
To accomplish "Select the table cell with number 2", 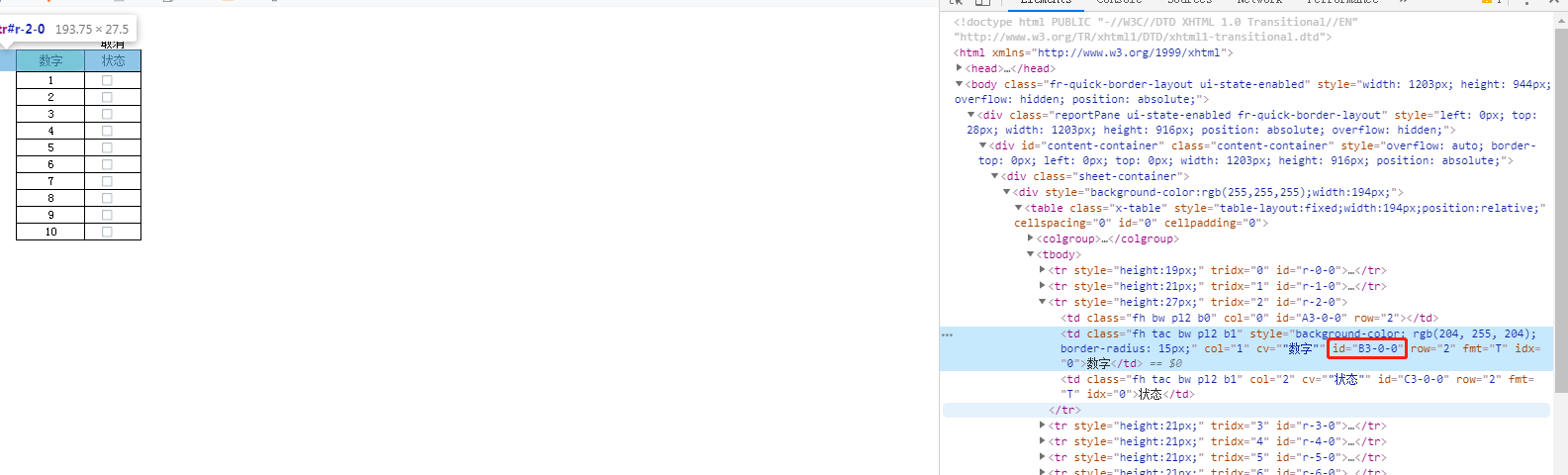I will pos(50,97).
